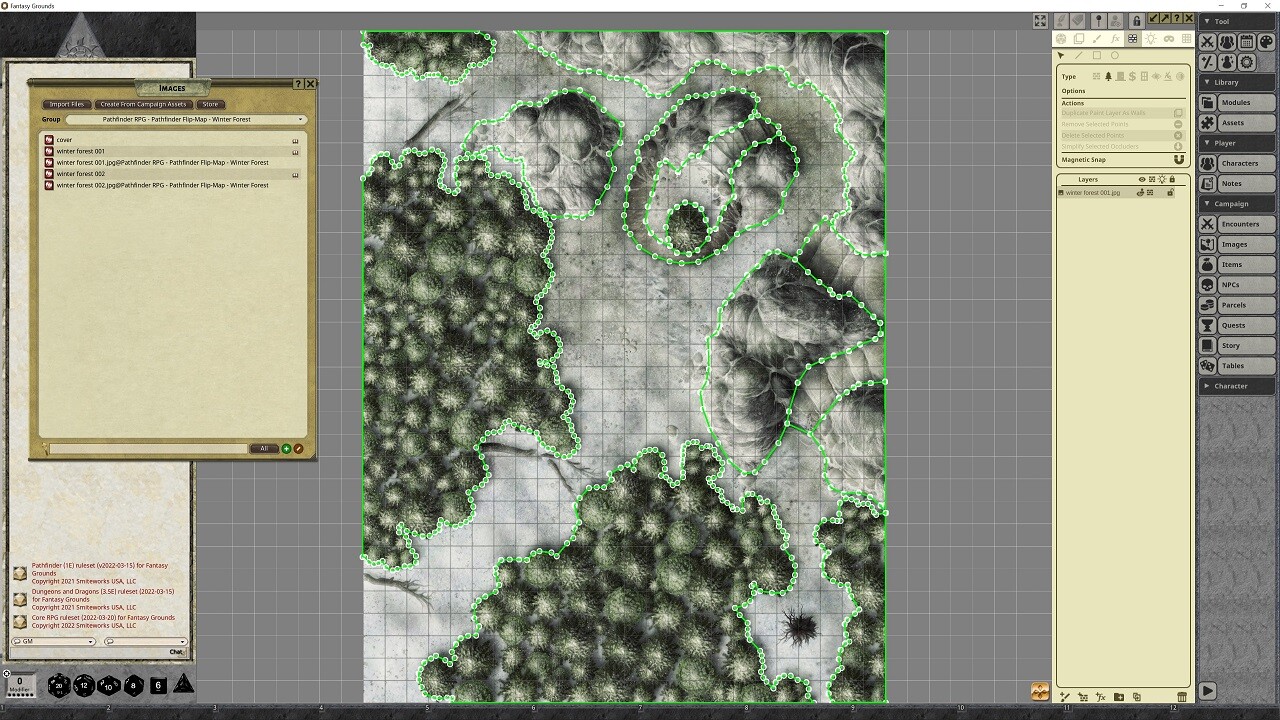The height and width of the screenshot is (720, 1280).
Task: Open the combat tracker crossed-swords icon
Action: (x=1208, y=42)
